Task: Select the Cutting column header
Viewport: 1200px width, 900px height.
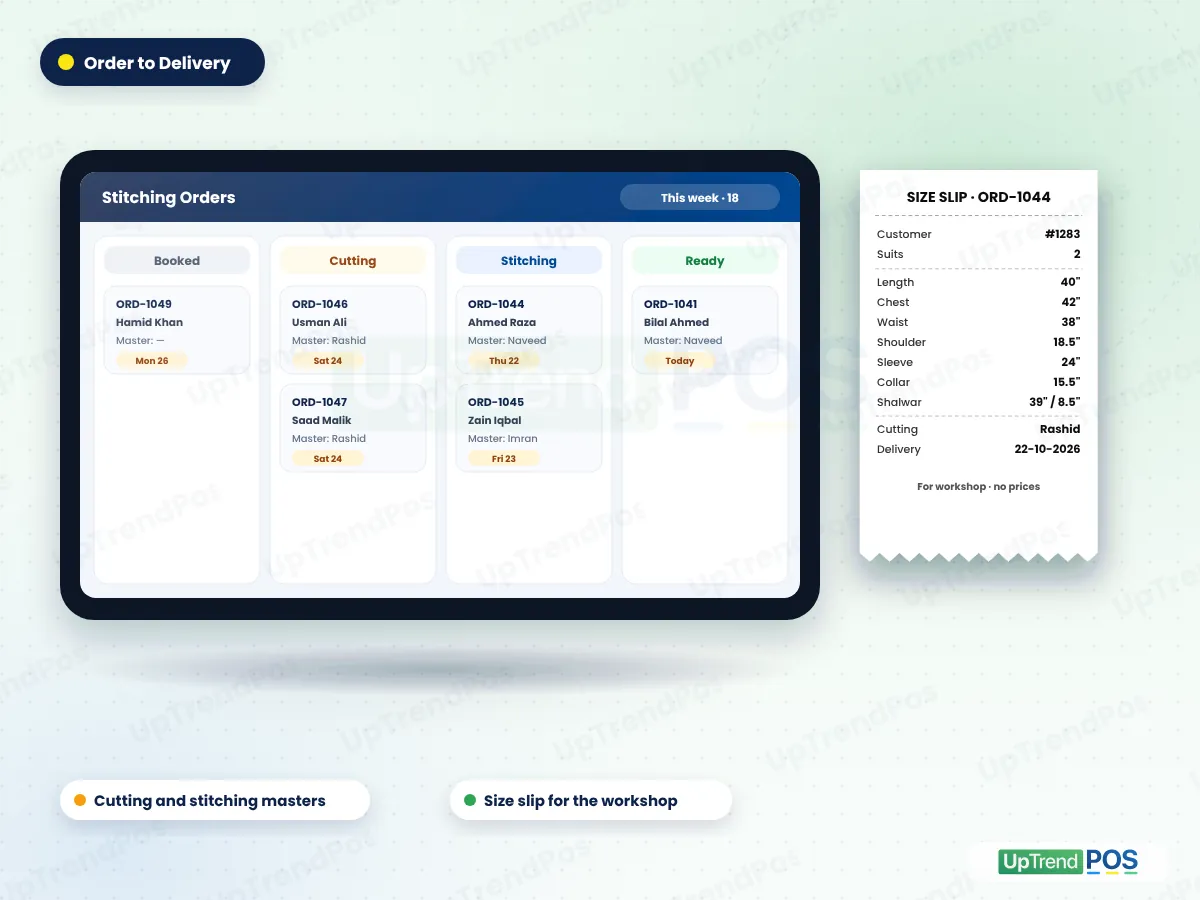Action: pos(353,260)
